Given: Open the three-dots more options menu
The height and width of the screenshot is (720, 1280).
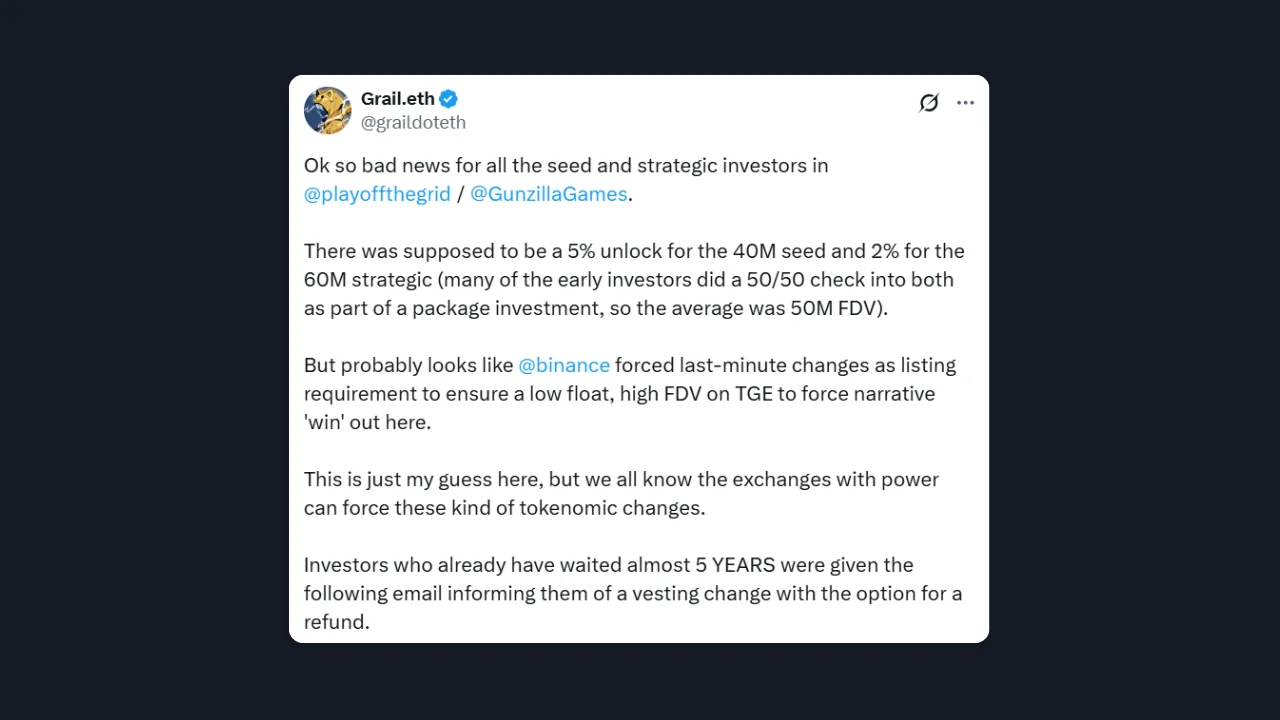Looking at the screenshot, I should point(965,103).
